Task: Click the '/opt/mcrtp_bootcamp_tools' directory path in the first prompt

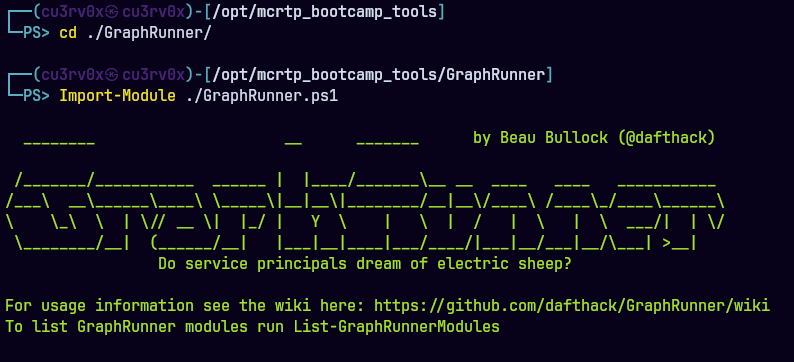Action: 326,12
